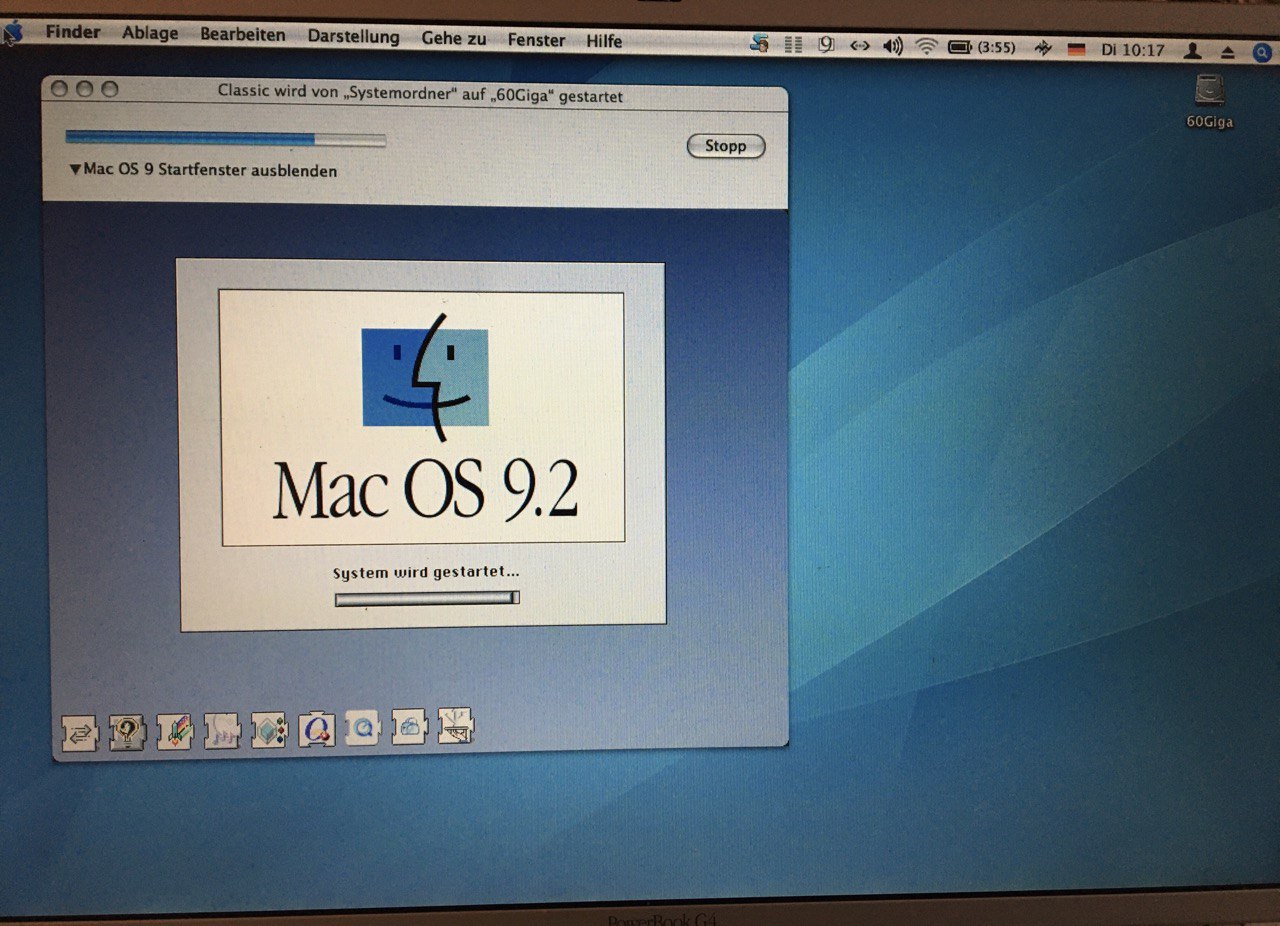This screenshot has width=1280, height=926.
Task: Click the System wird gestartet progress bar
Action: [x=427, y=598]
